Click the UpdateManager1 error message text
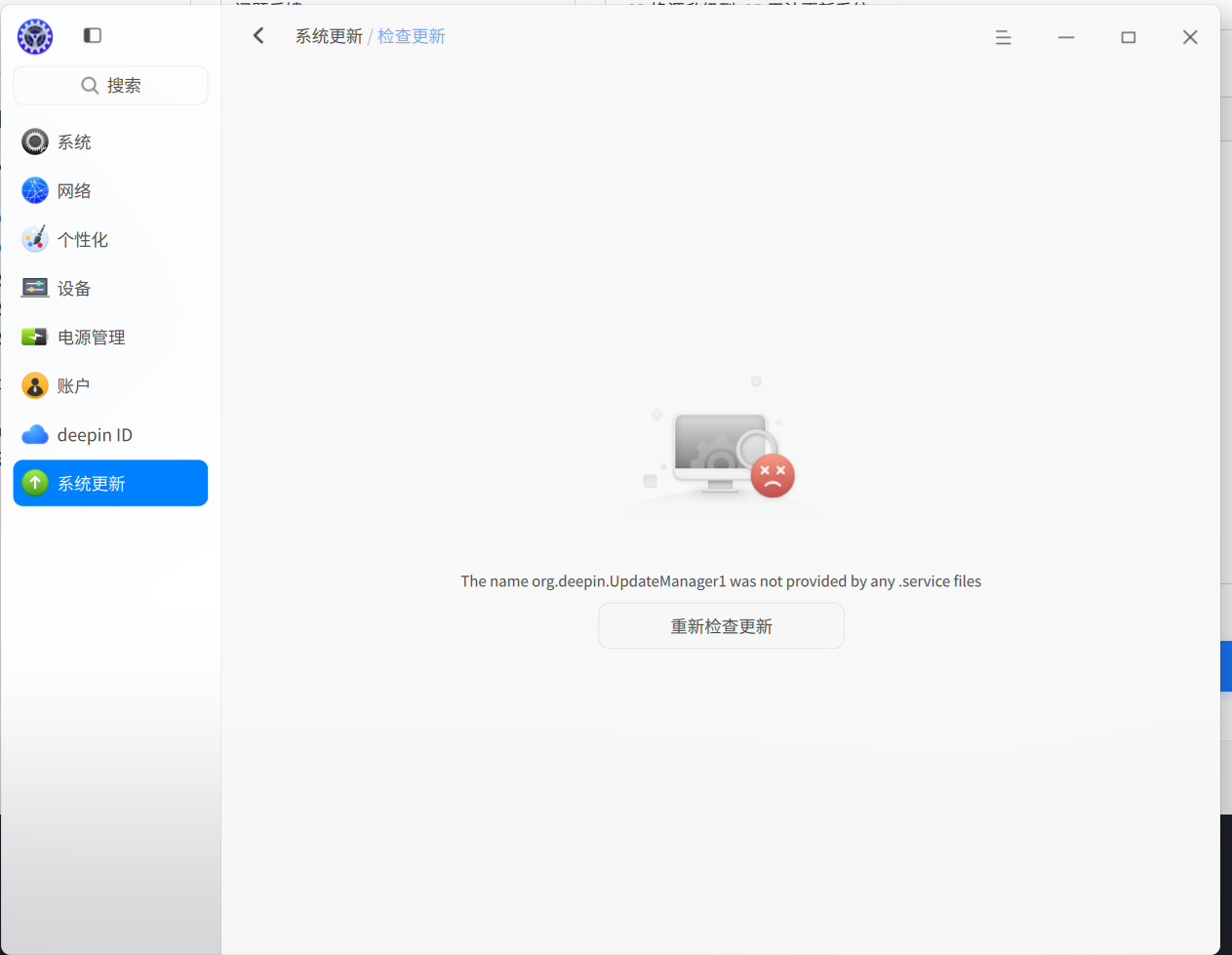Screen dimensions: 1232x955 [x=721, y=581]
